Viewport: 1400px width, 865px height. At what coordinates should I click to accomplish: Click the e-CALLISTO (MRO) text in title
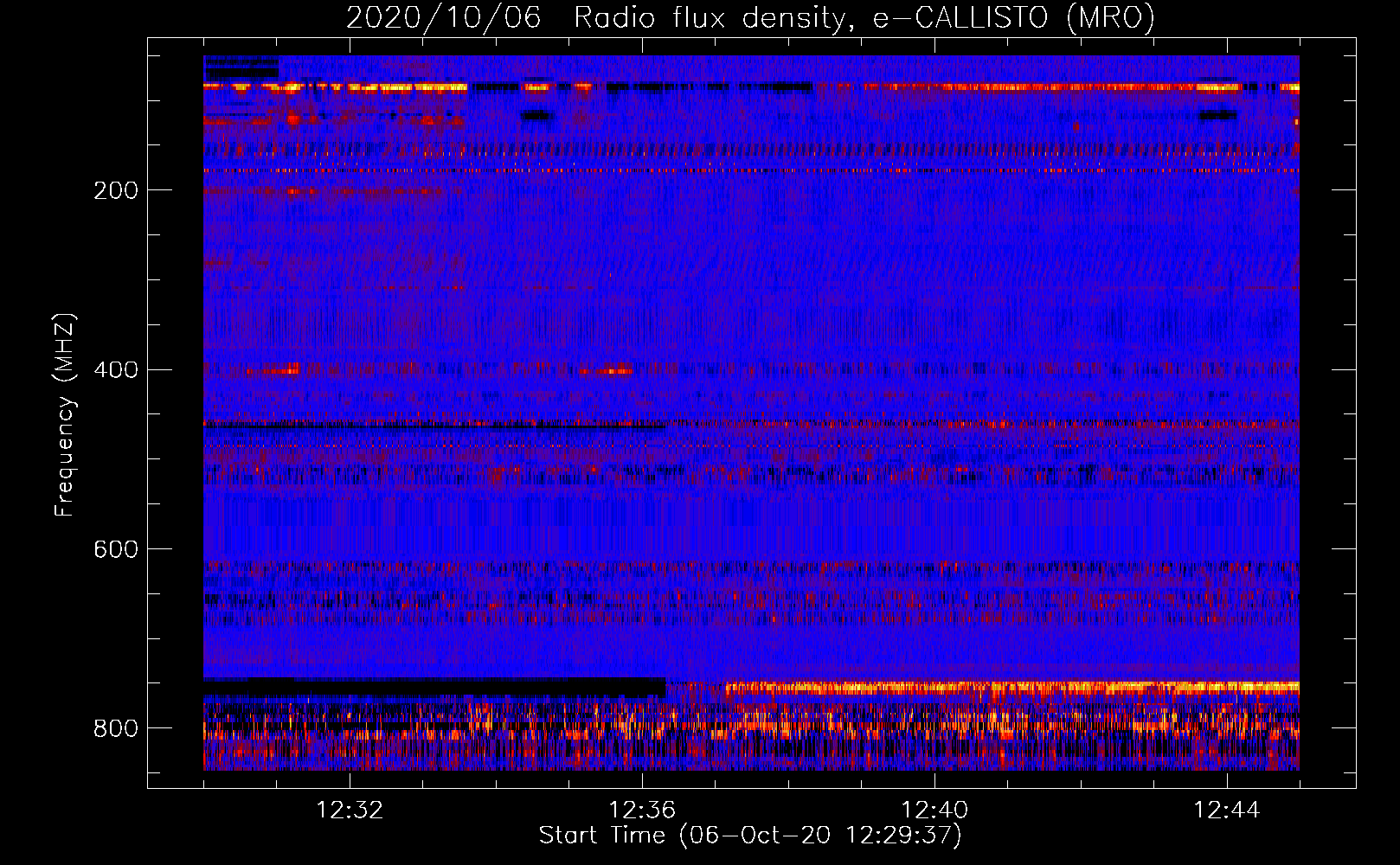1013,18
